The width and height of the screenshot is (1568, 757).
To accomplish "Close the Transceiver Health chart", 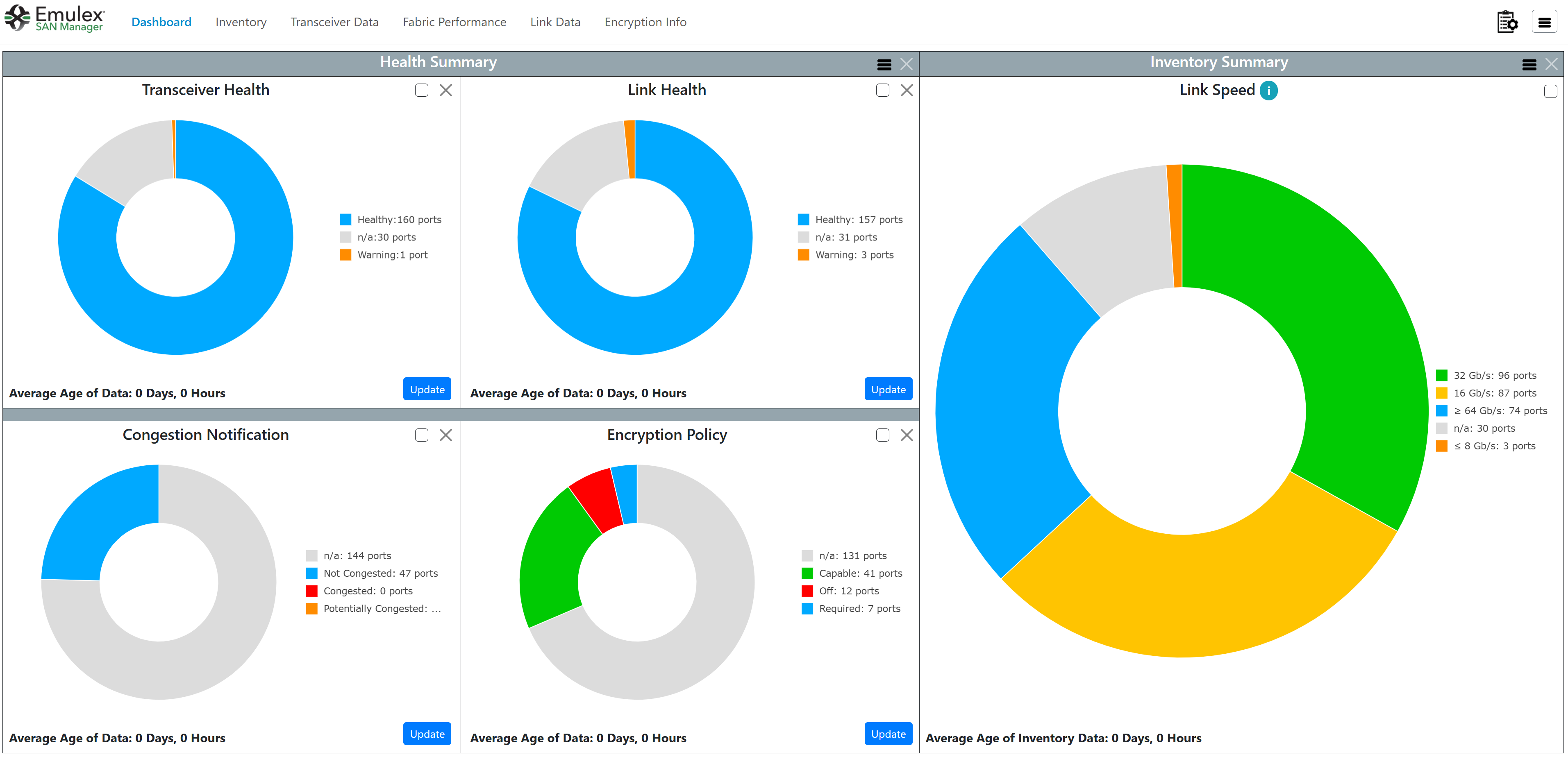I will point(445,91).
